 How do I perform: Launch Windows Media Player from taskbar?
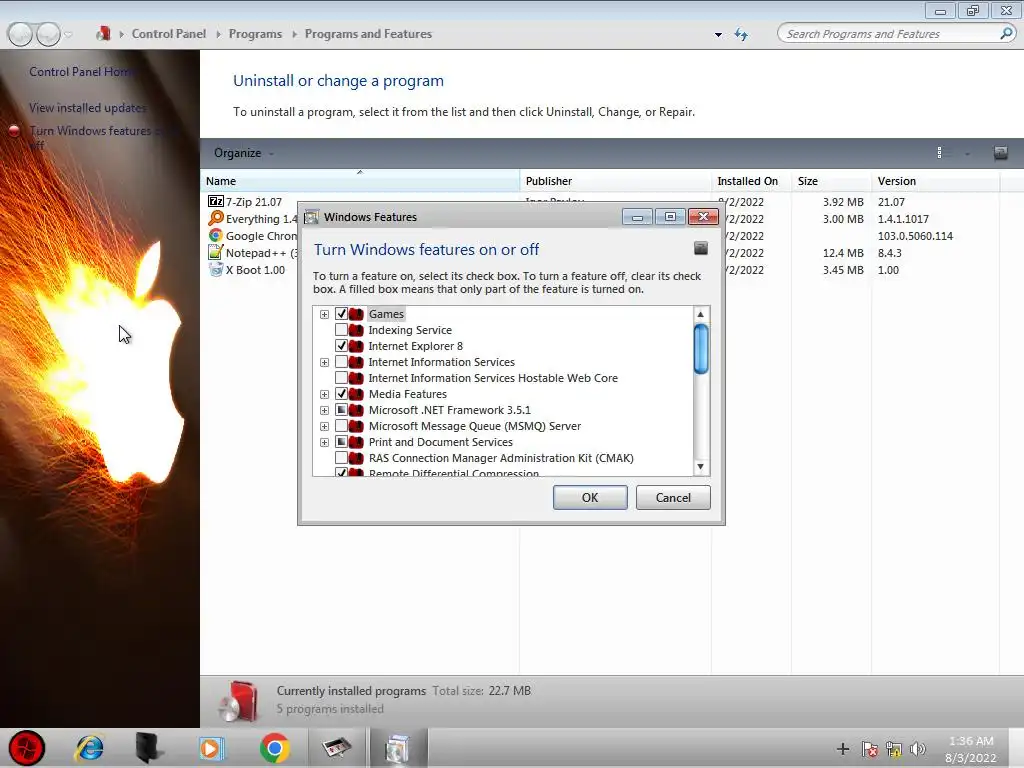pyautogui.click(x=211, y=748)
